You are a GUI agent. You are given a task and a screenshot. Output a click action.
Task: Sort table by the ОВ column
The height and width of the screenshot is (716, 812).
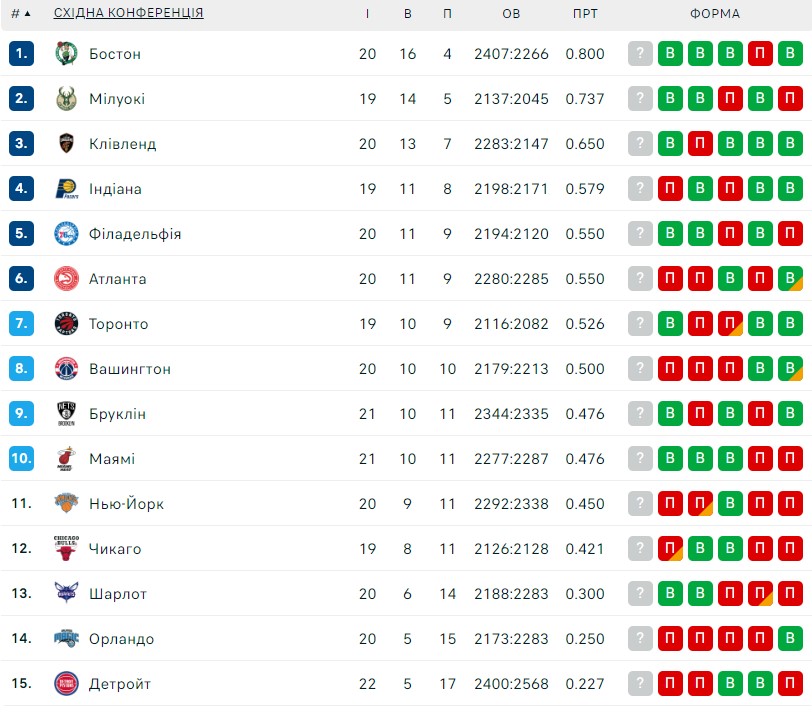(x=511, y=13)
